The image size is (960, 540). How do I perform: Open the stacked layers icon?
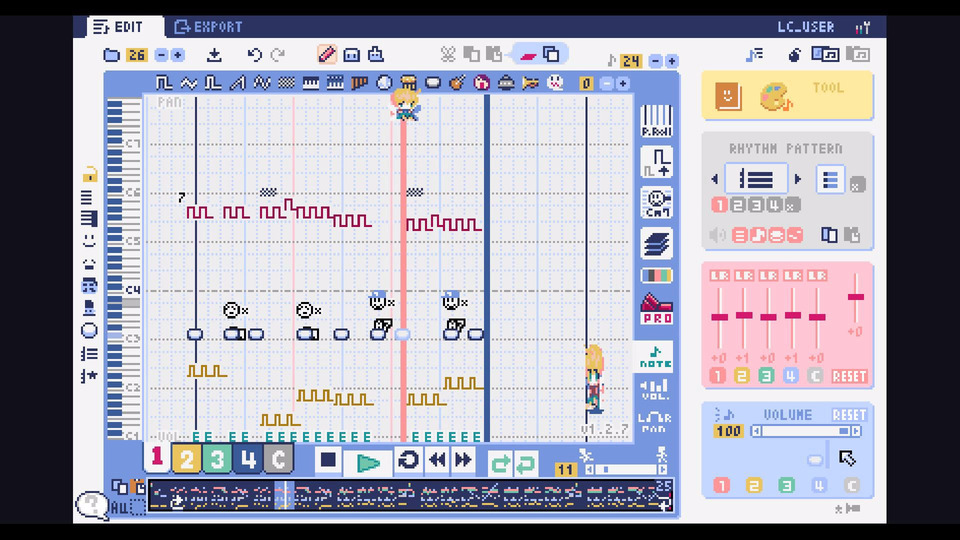656,243
